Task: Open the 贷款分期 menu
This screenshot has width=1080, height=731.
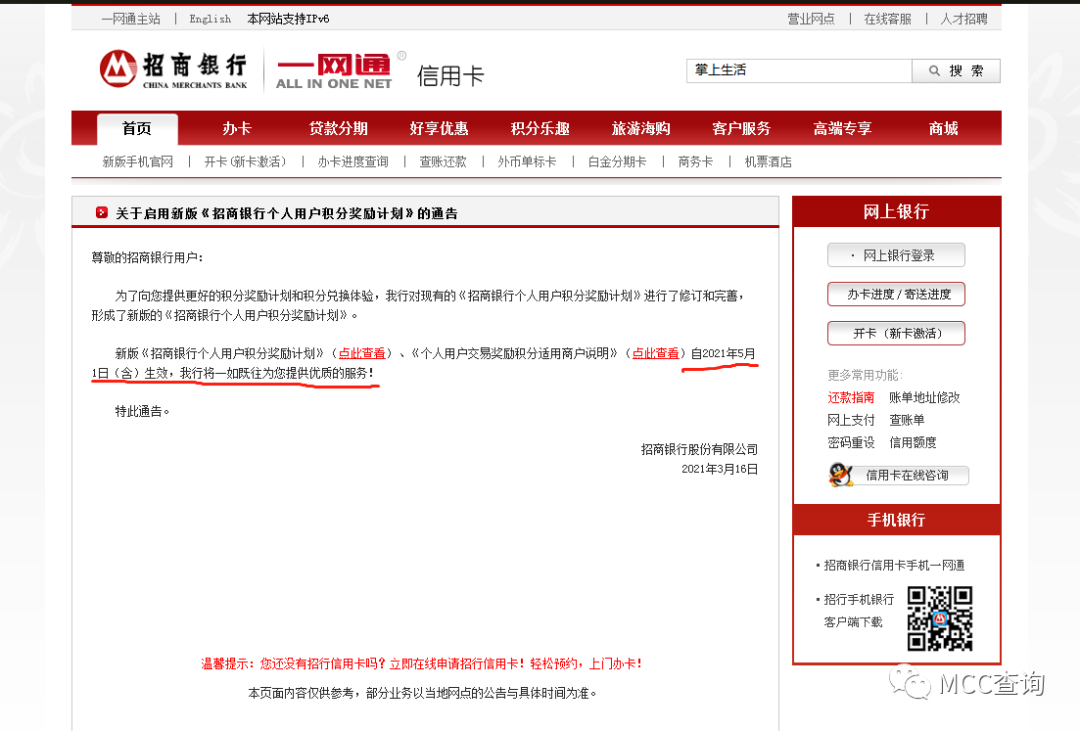Action: (x=338, y=129)
